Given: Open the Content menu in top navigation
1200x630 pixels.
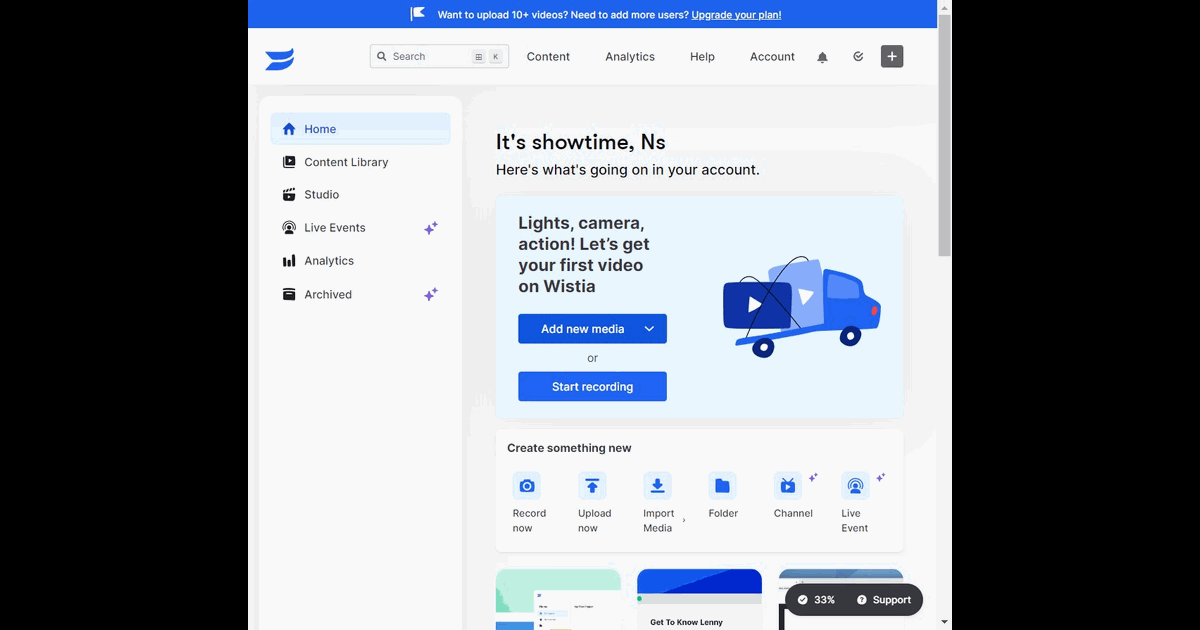Looking at the screenshot, I should (548, 57).
